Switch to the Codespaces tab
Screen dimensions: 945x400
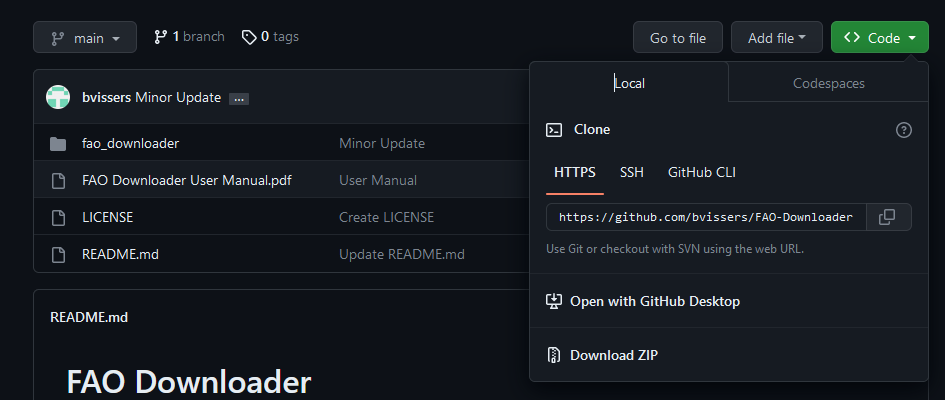828,83
